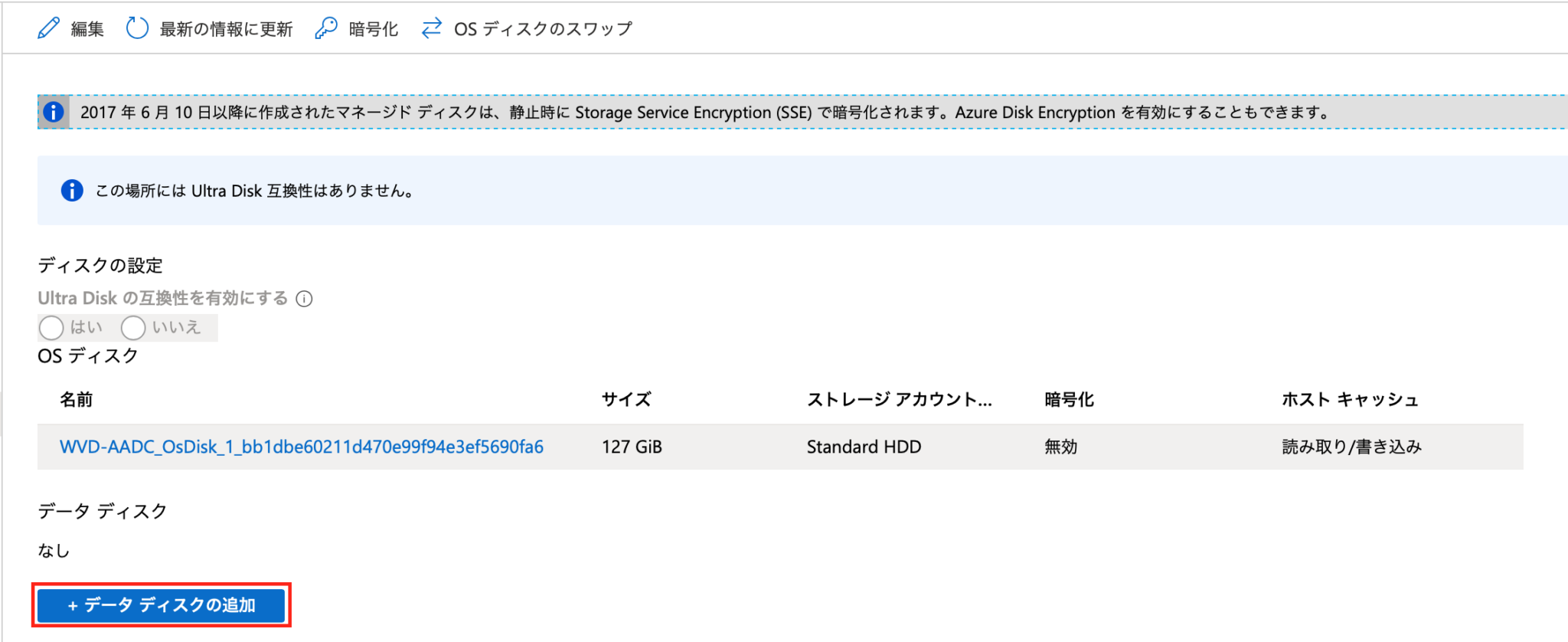Click info tooltip icon beside Ultra Disk setting
This screenshot has width=1568, height=642.
(x=304, y=299)
